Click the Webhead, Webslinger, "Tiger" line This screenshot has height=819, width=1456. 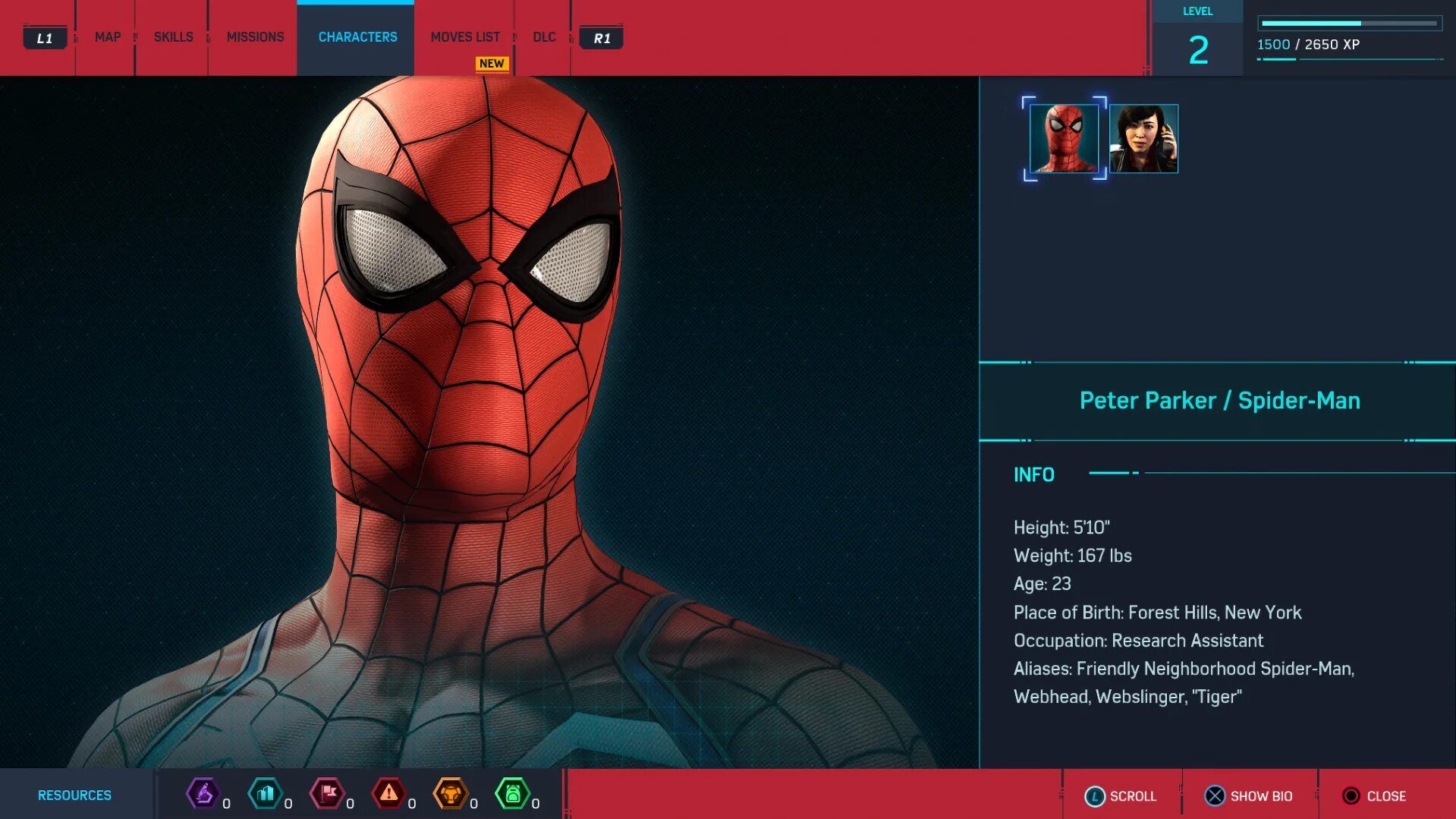1127,697
